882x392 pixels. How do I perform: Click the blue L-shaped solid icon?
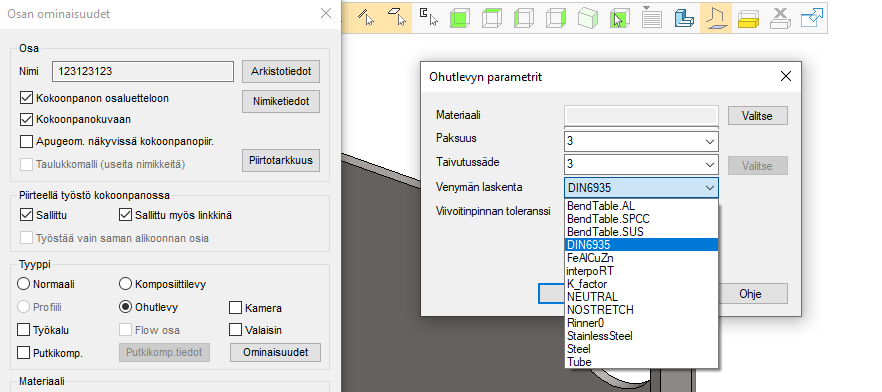click(x=684, y=17)
